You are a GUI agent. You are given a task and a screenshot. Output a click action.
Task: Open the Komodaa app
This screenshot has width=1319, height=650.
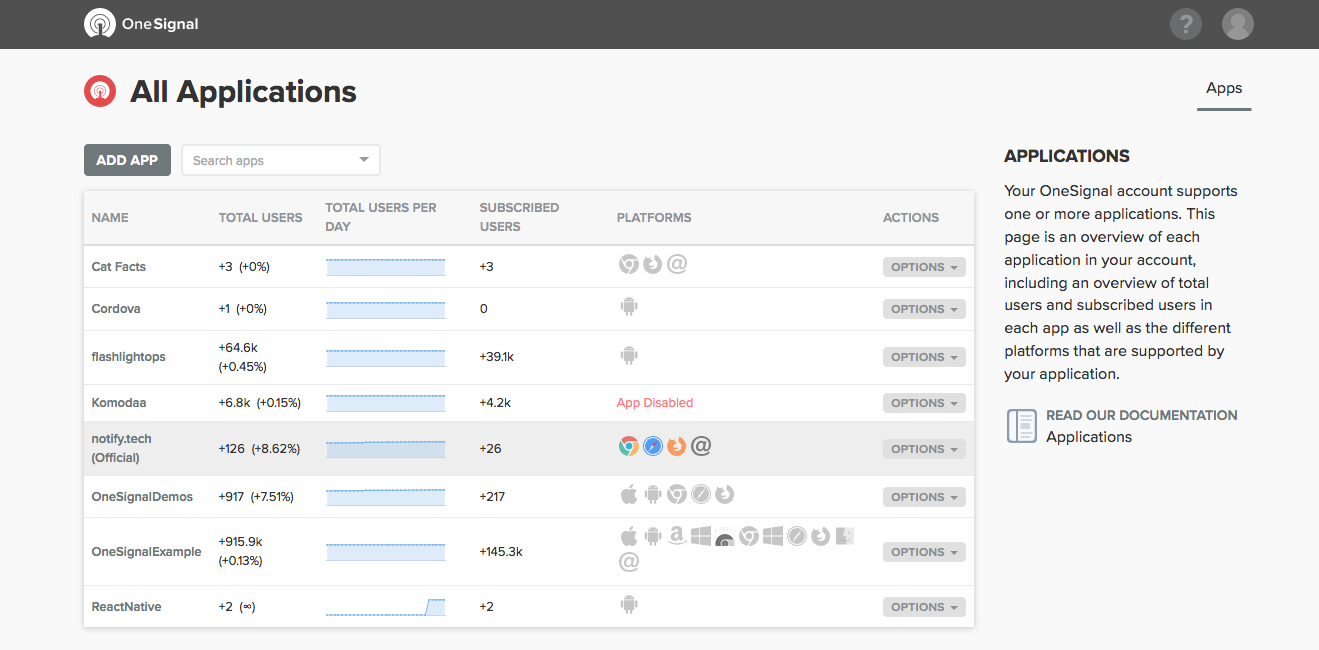pos(118,403)
